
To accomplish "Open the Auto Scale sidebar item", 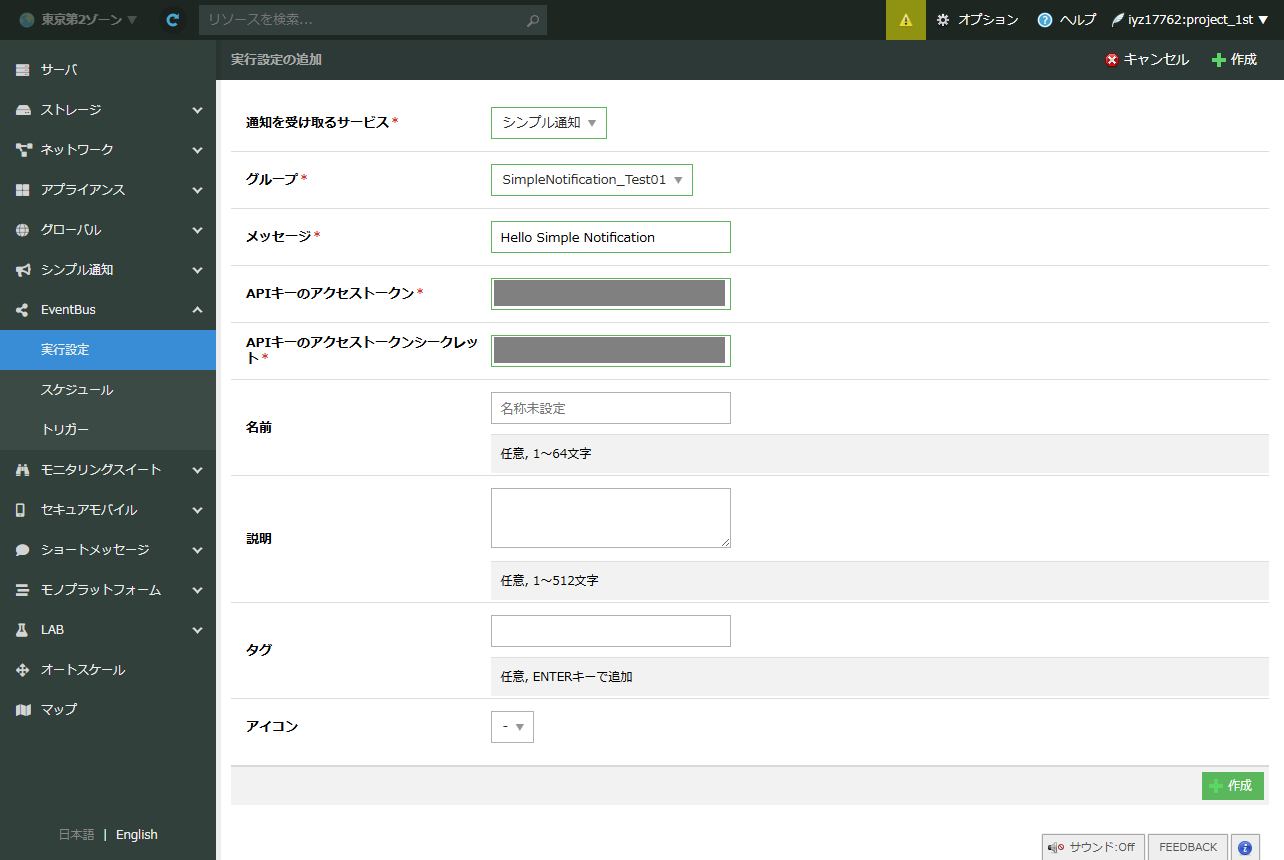I will [82, 670].
